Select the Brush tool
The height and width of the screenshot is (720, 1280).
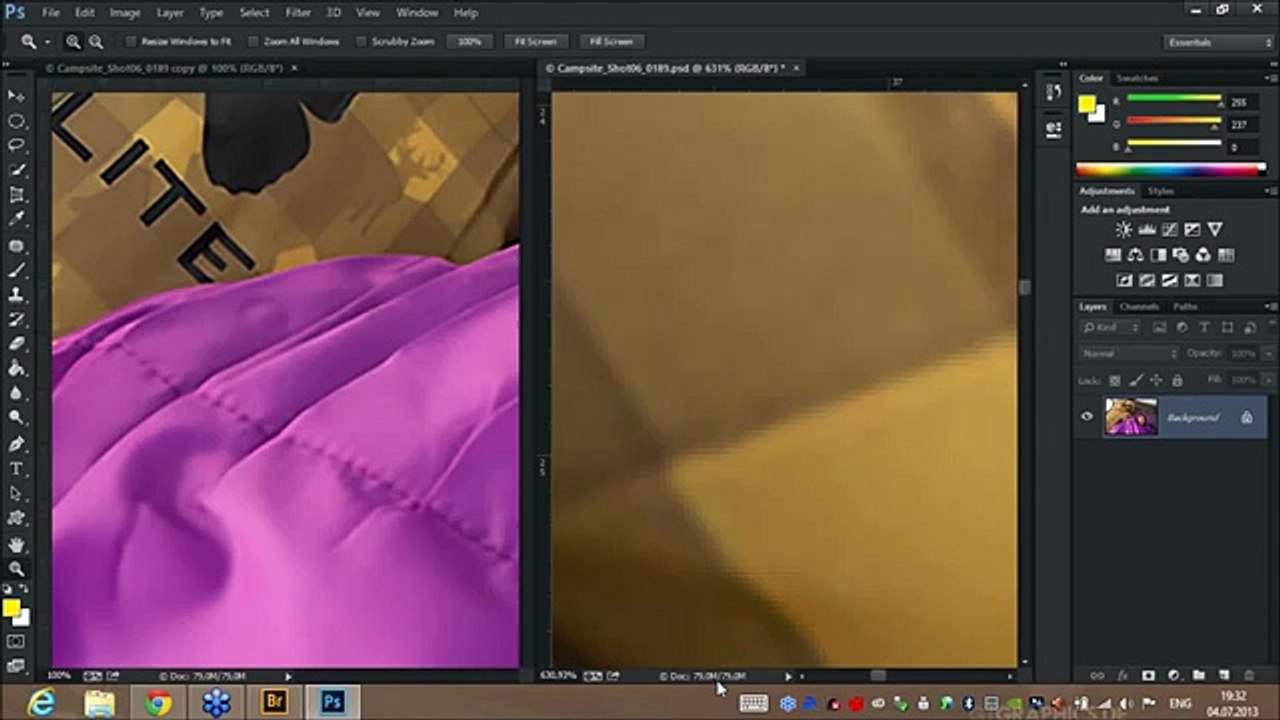click(16, 270)
